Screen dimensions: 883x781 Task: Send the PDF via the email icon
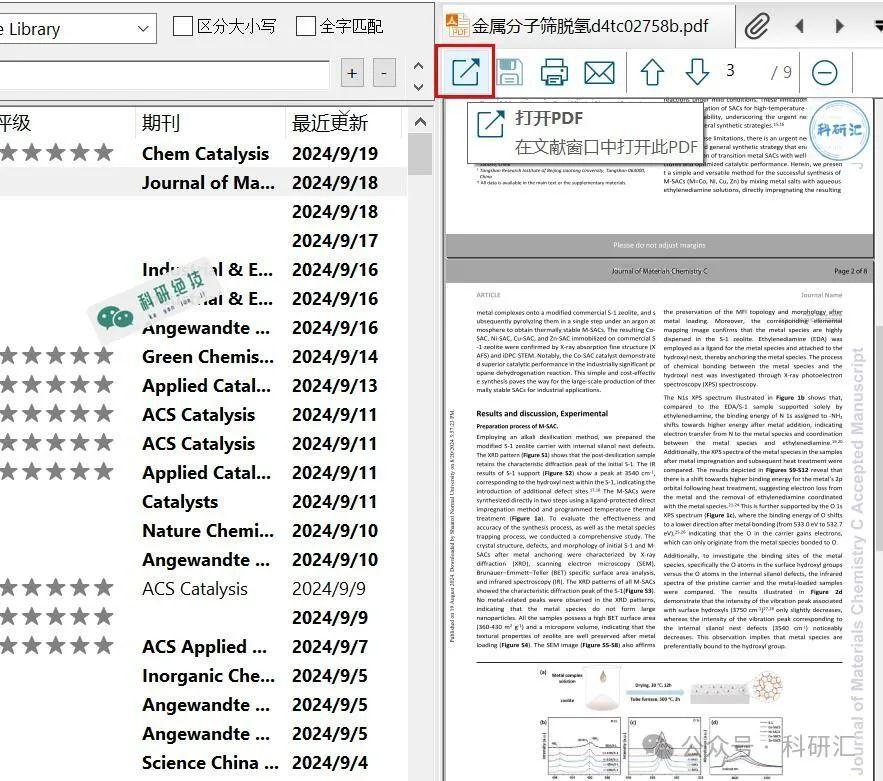pyautogui.click(x=598, y=72)
